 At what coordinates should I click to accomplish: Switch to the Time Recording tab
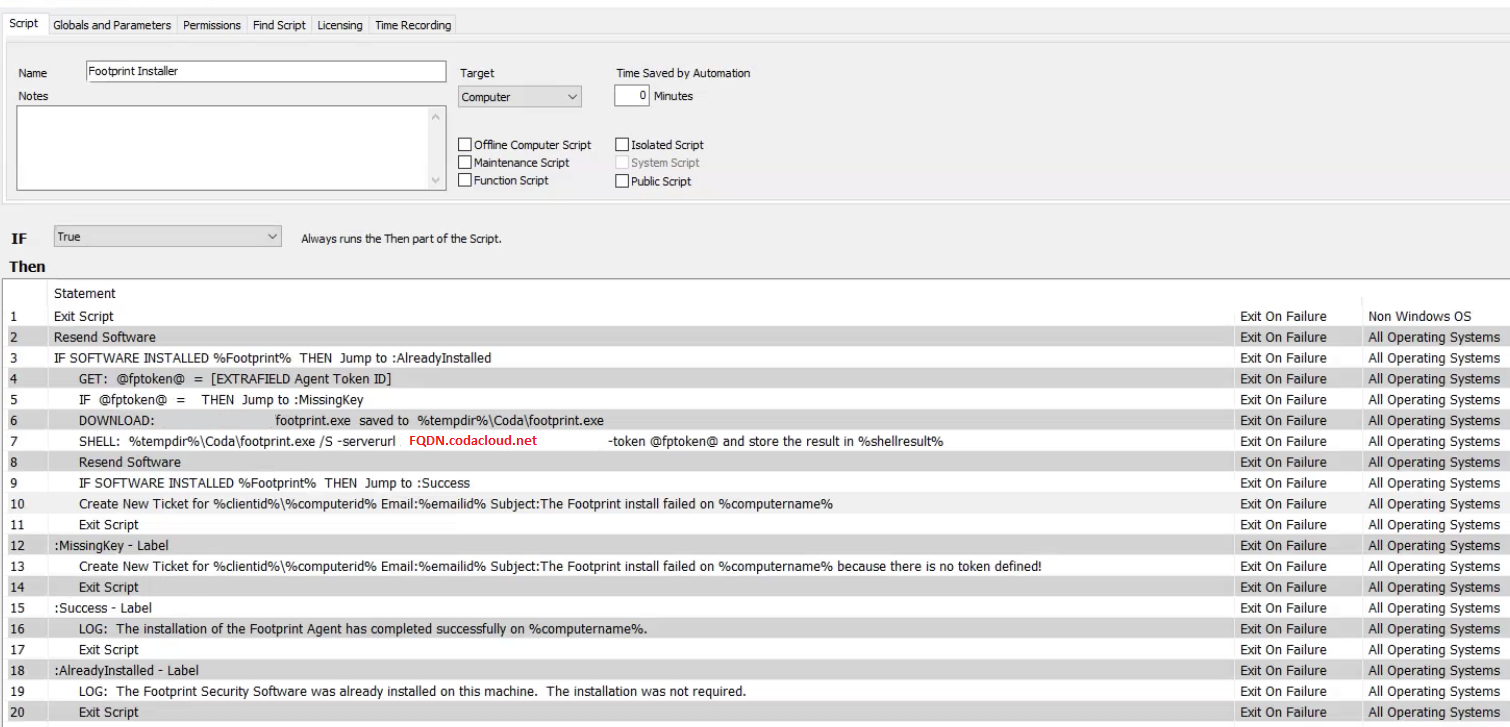tap(412, 24)
